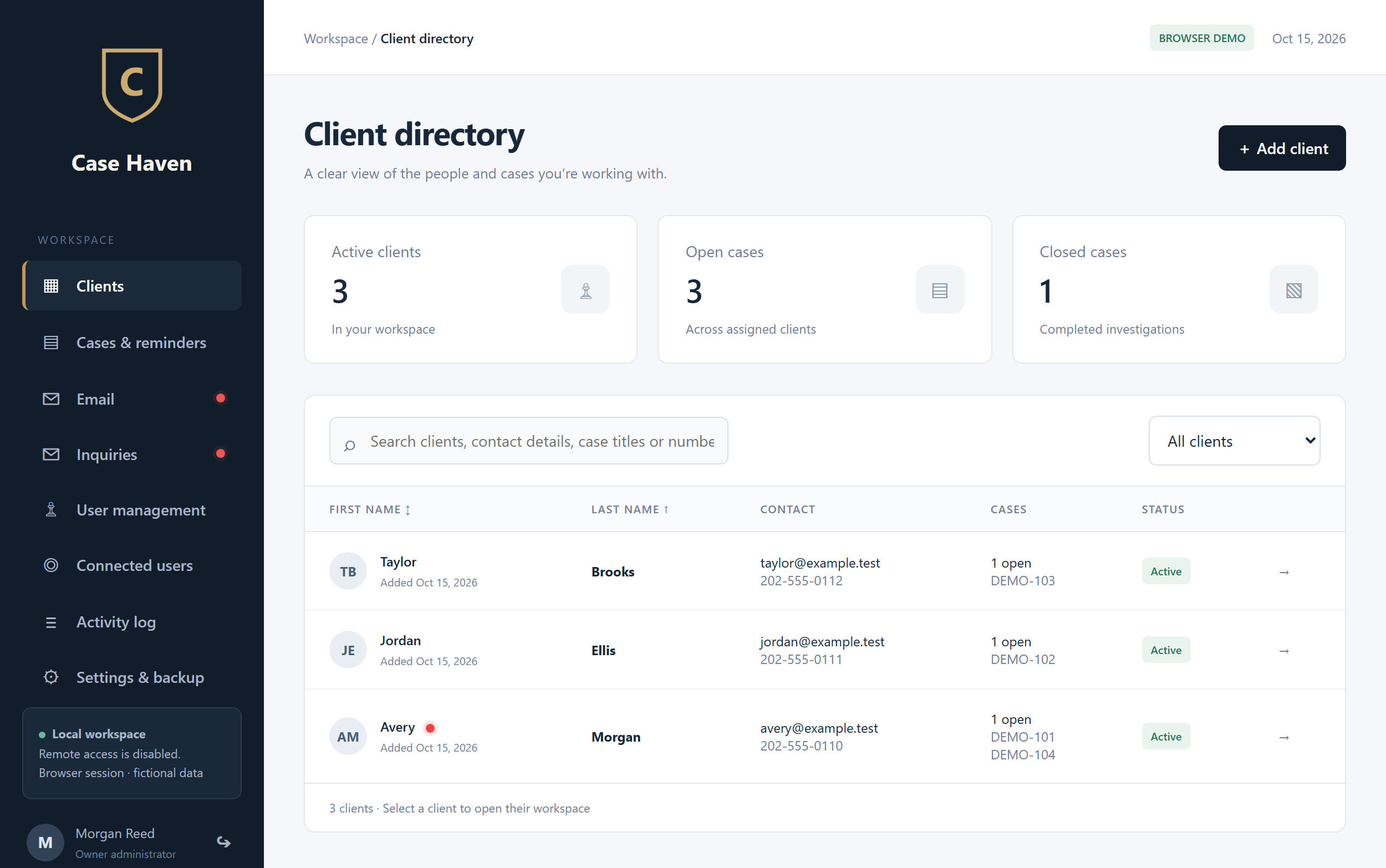Open Cases & reminders section
The width and height of the screenshot is (1386, 868).
pos(132,343)
